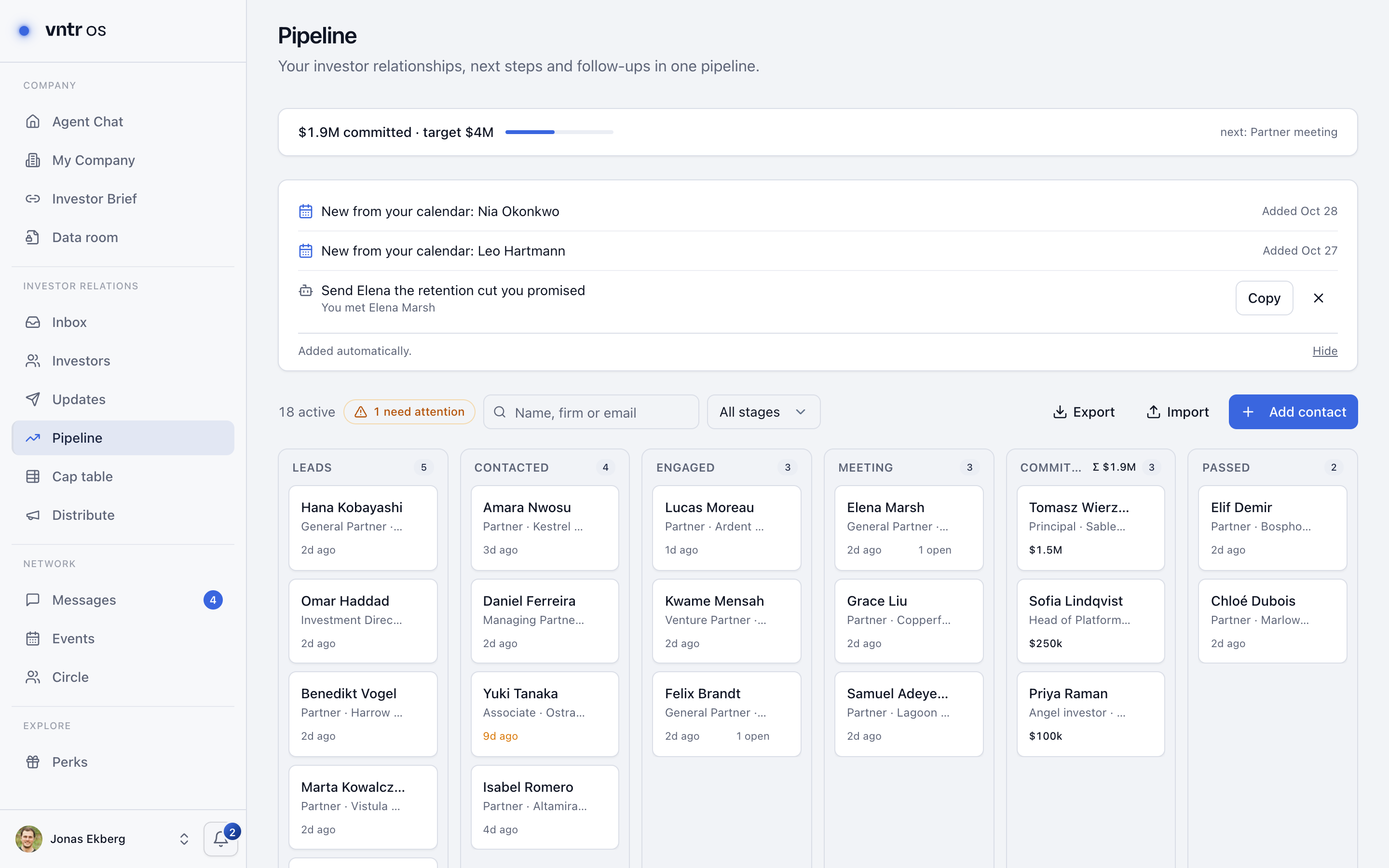Open Chloé Dubois passed card
This screenshot has width=1389, height=868.
point(1272,621)
